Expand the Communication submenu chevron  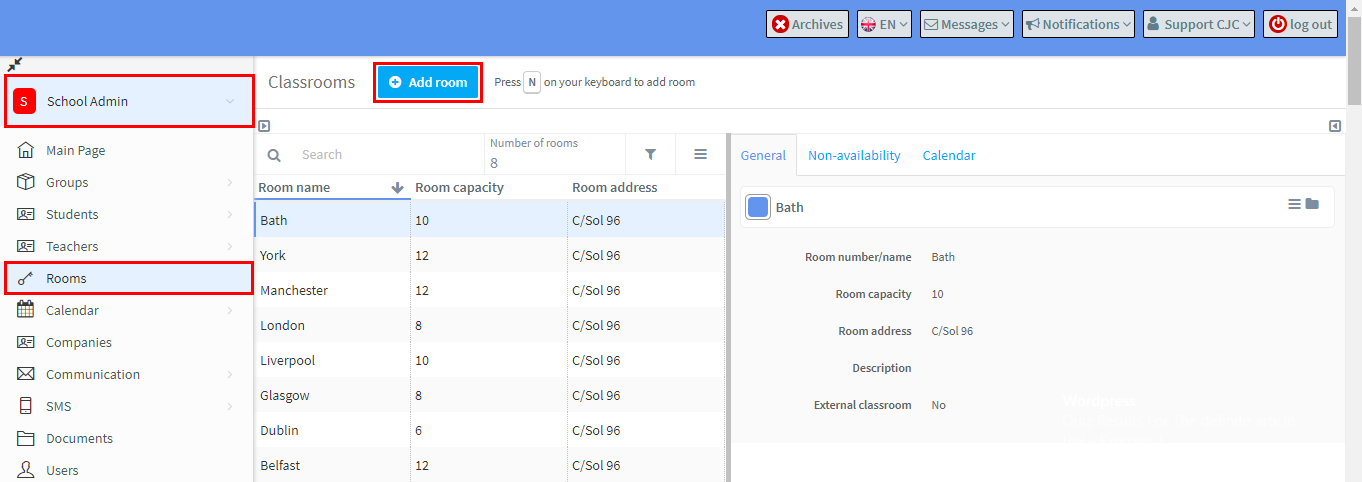230,374
